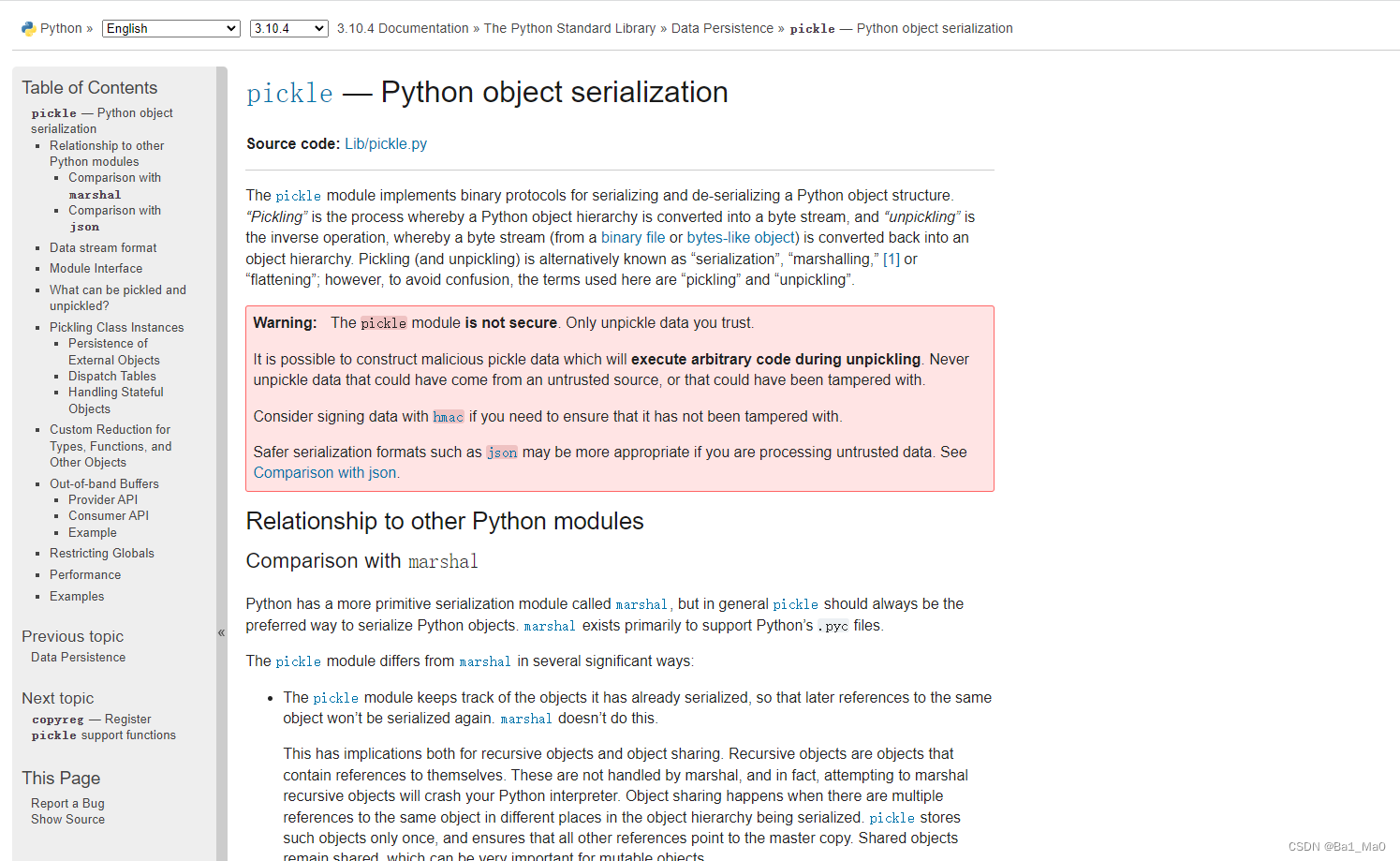Jump to Module Interface section
This screenshot has height=861, width=1400.
(96, 269)
